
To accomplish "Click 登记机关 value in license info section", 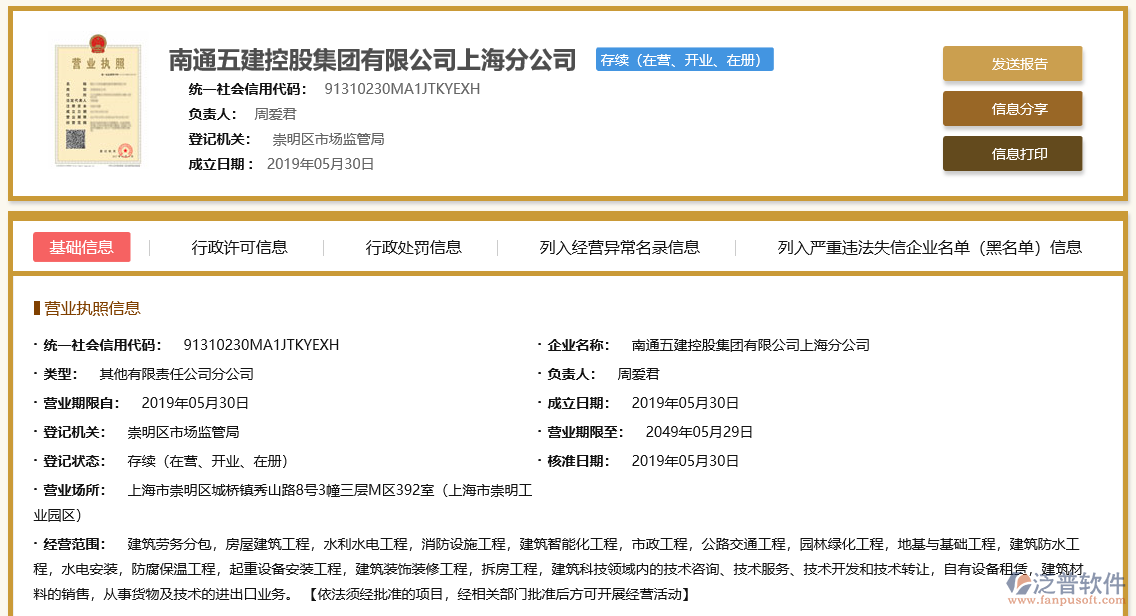I will [x=183, y=432].
